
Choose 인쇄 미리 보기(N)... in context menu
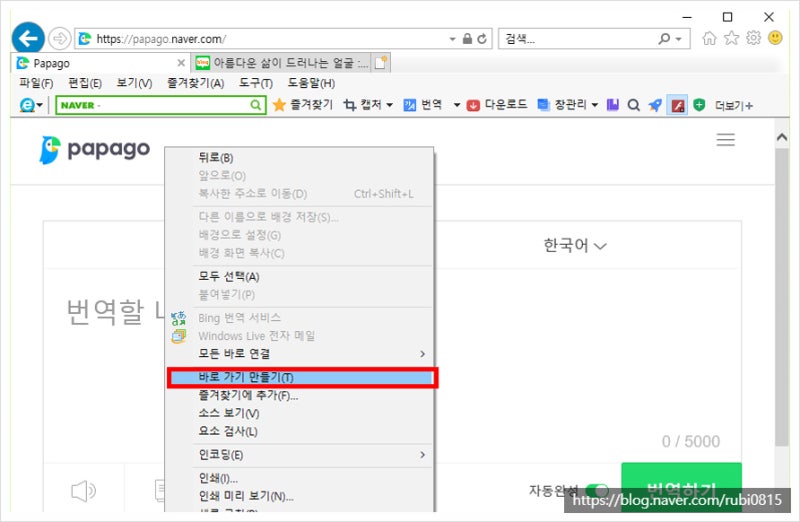point(299,496)
